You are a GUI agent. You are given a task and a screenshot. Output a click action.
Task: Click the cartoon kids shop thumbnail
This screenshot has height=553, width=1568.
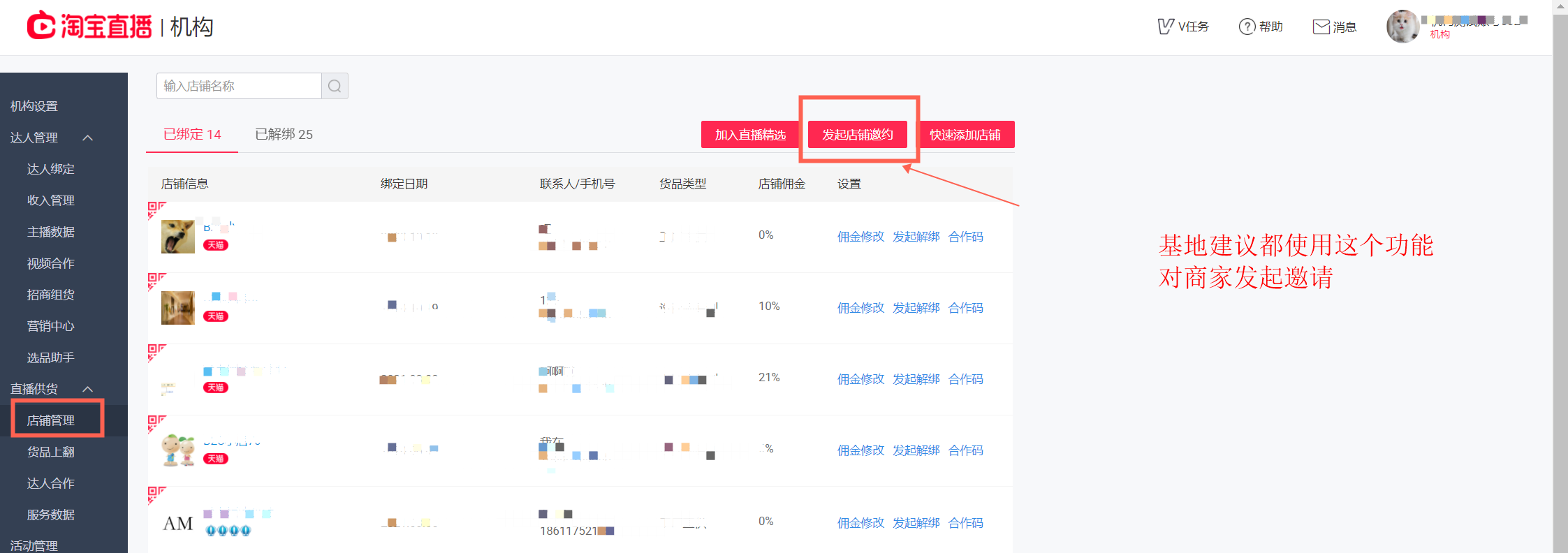click(178, 450)
